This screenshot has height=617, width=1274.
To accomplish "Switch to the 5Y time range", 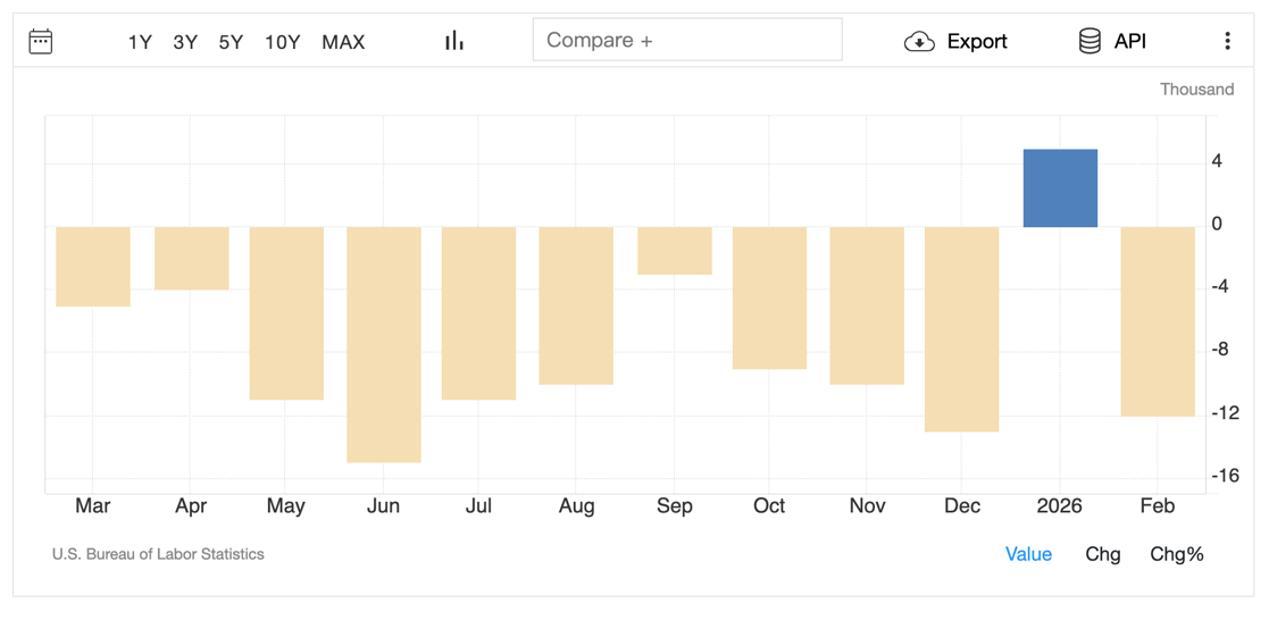I will coord(231,42).
